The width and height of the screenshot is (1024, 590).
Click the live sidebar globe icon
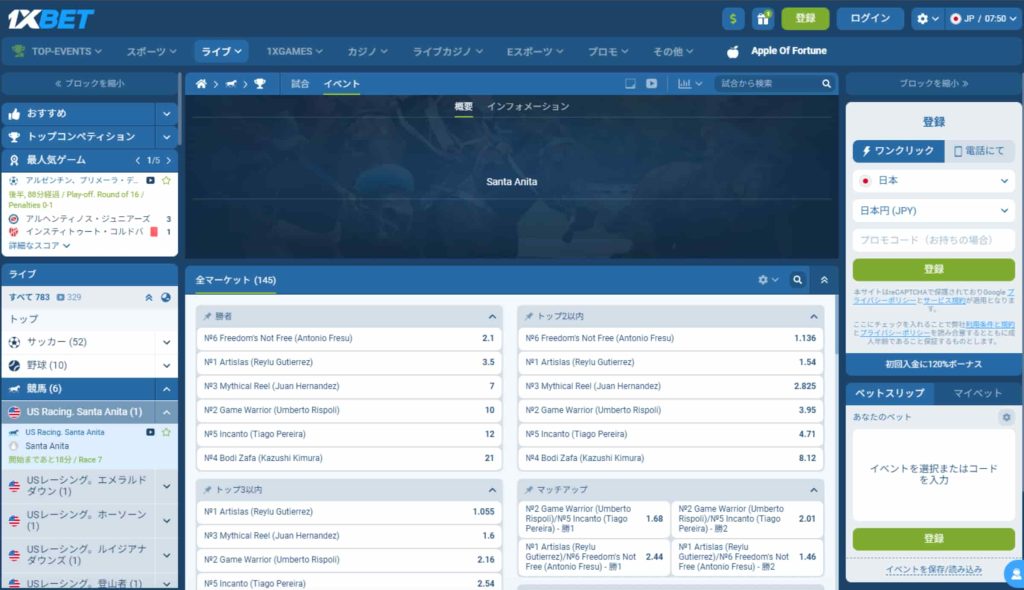tap(166, 297)
